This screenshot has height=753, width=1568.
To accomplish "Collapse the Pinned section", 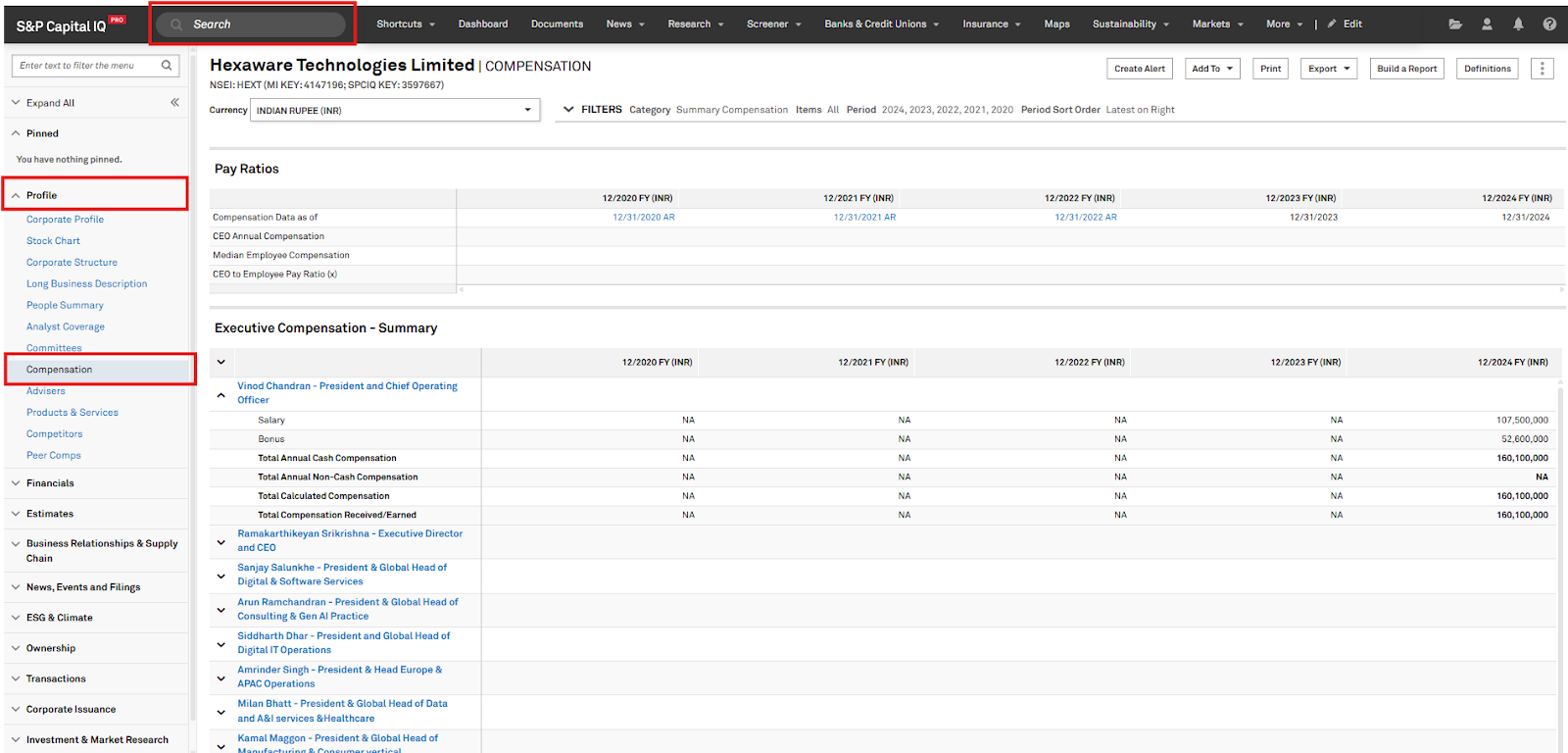I will point(16,133).
